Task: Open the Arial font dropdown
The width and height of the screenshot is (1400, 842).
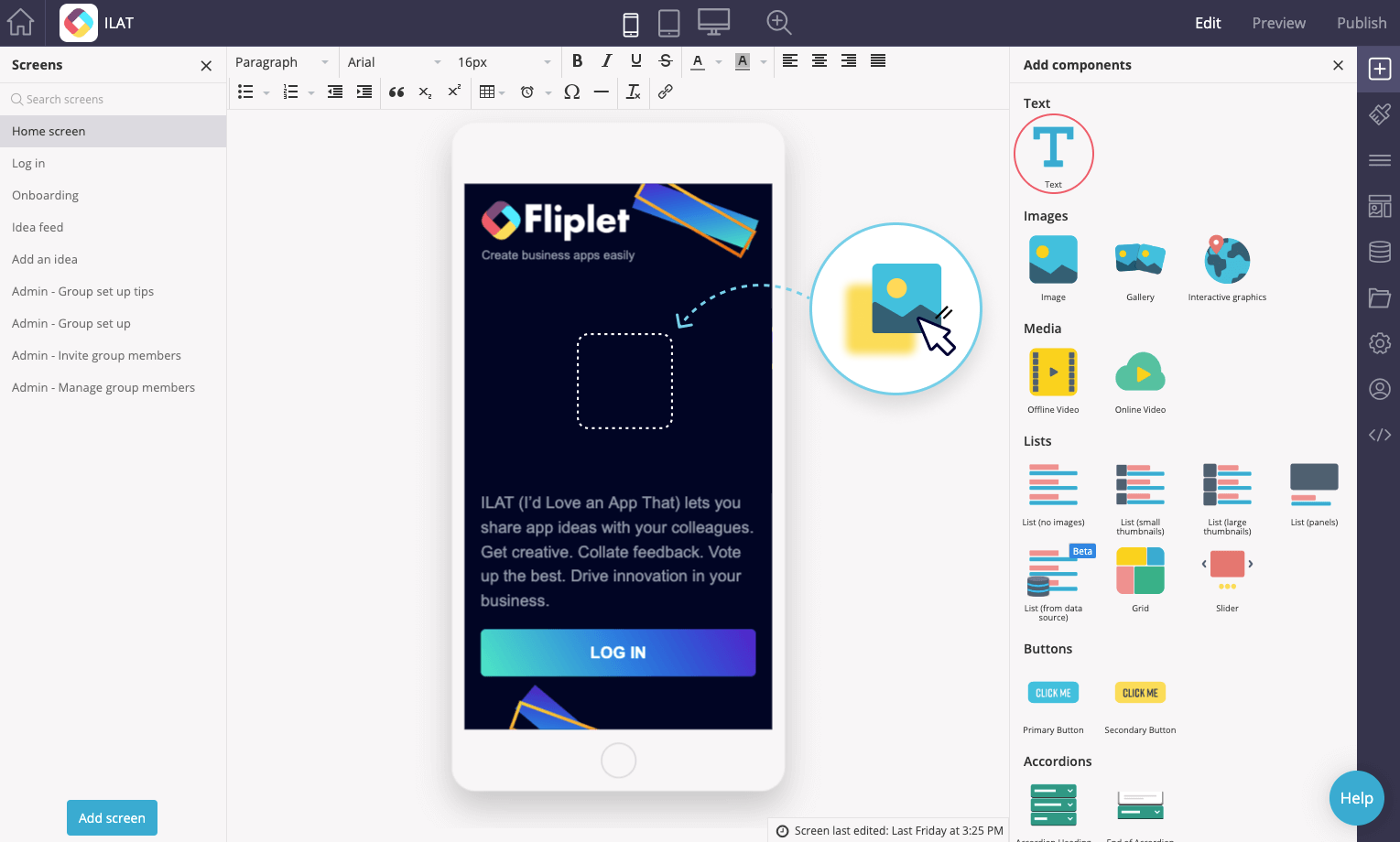Action: (x=394, y=62)
